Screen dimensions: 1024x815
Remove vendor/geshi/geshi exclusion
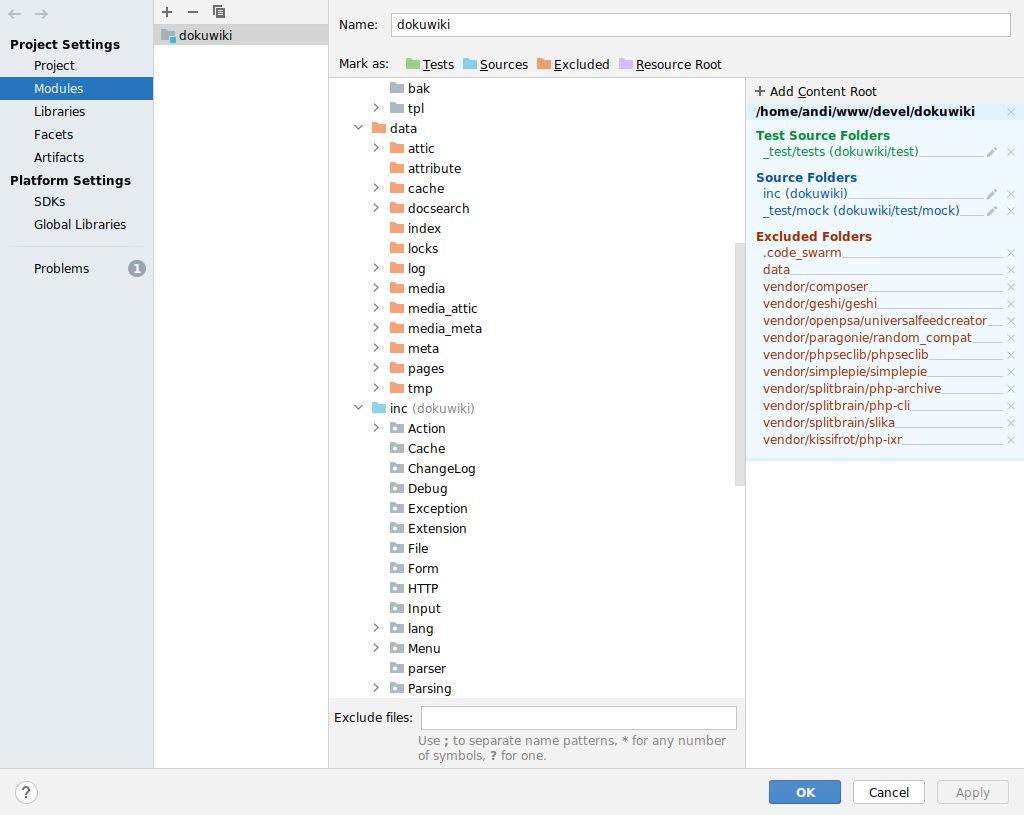[x=1011, y=304]
